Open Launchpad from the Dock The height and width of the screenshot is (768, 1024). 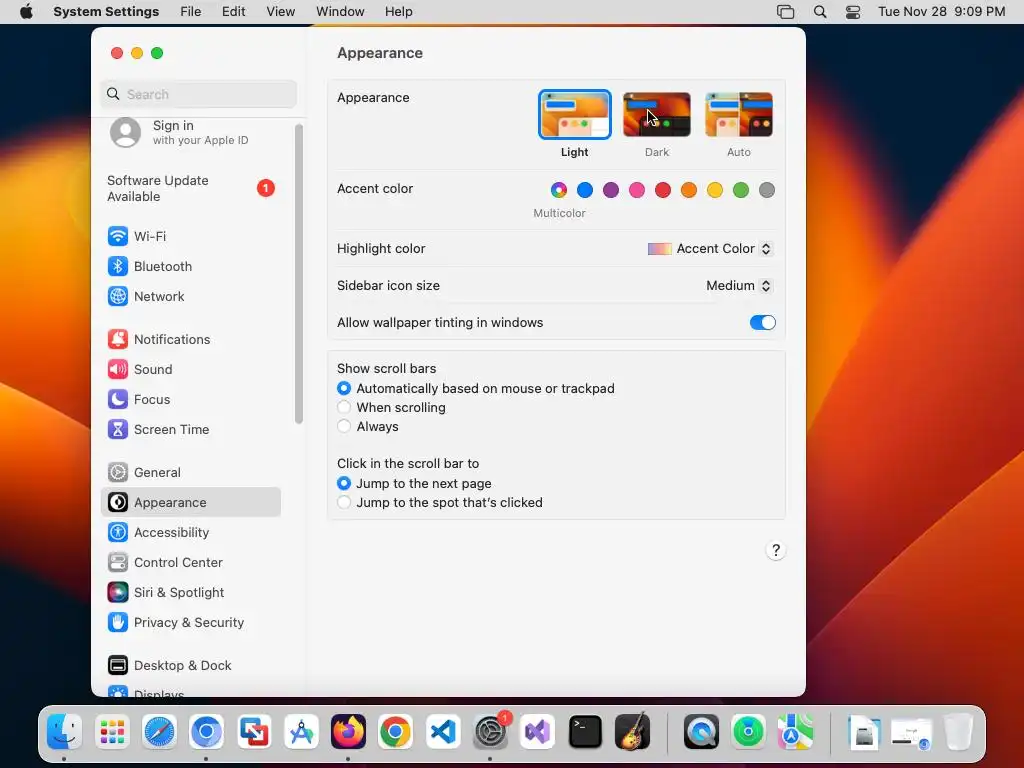tap(112, 731)
